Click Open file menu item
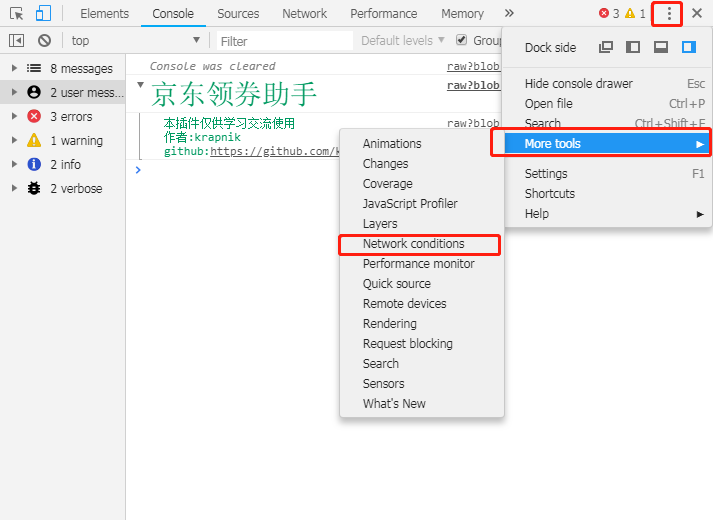 point(607,104)
